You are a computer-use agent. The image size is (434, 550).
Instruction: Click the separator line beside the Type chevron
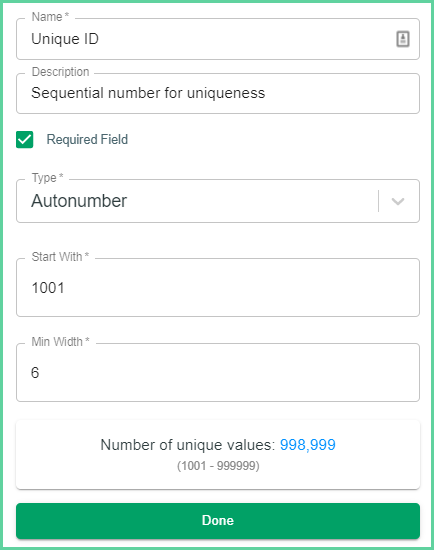(379, 201)
